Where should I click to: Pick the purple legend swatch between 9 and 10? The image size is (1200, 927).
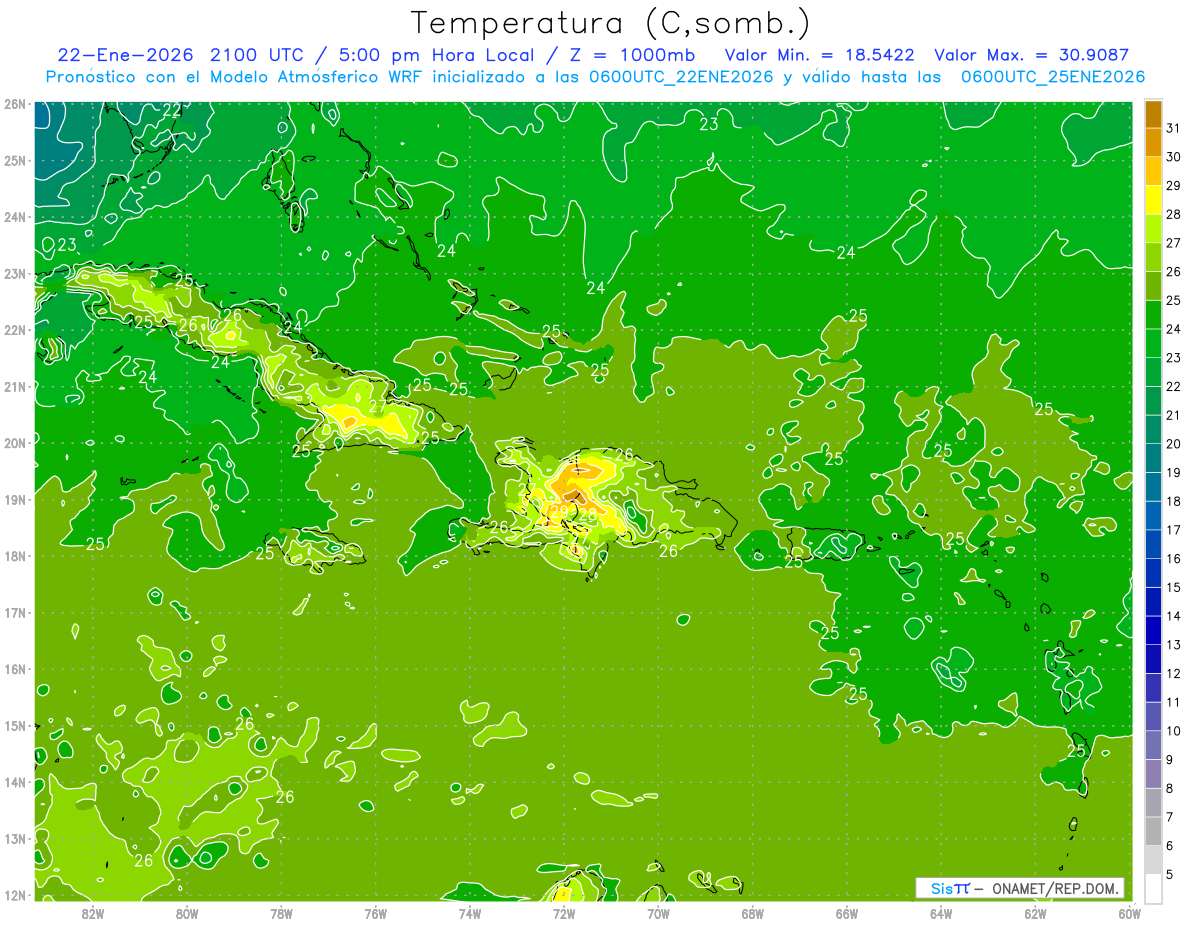pyautogui.click(x=1153, y=745)
